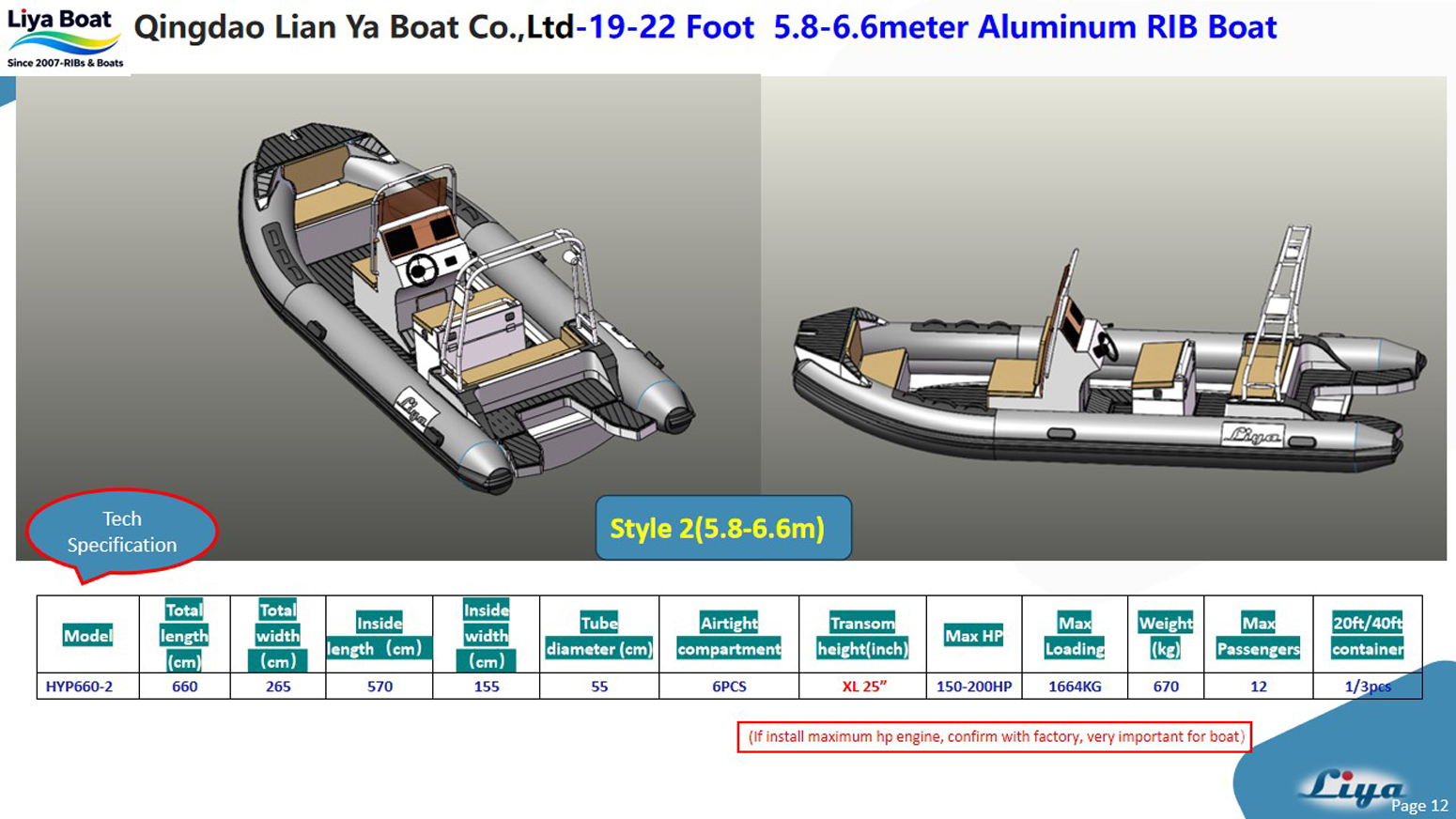Select the Airtight compartment header
This screenshot has width=1456, height=819.
coord(728,636)
